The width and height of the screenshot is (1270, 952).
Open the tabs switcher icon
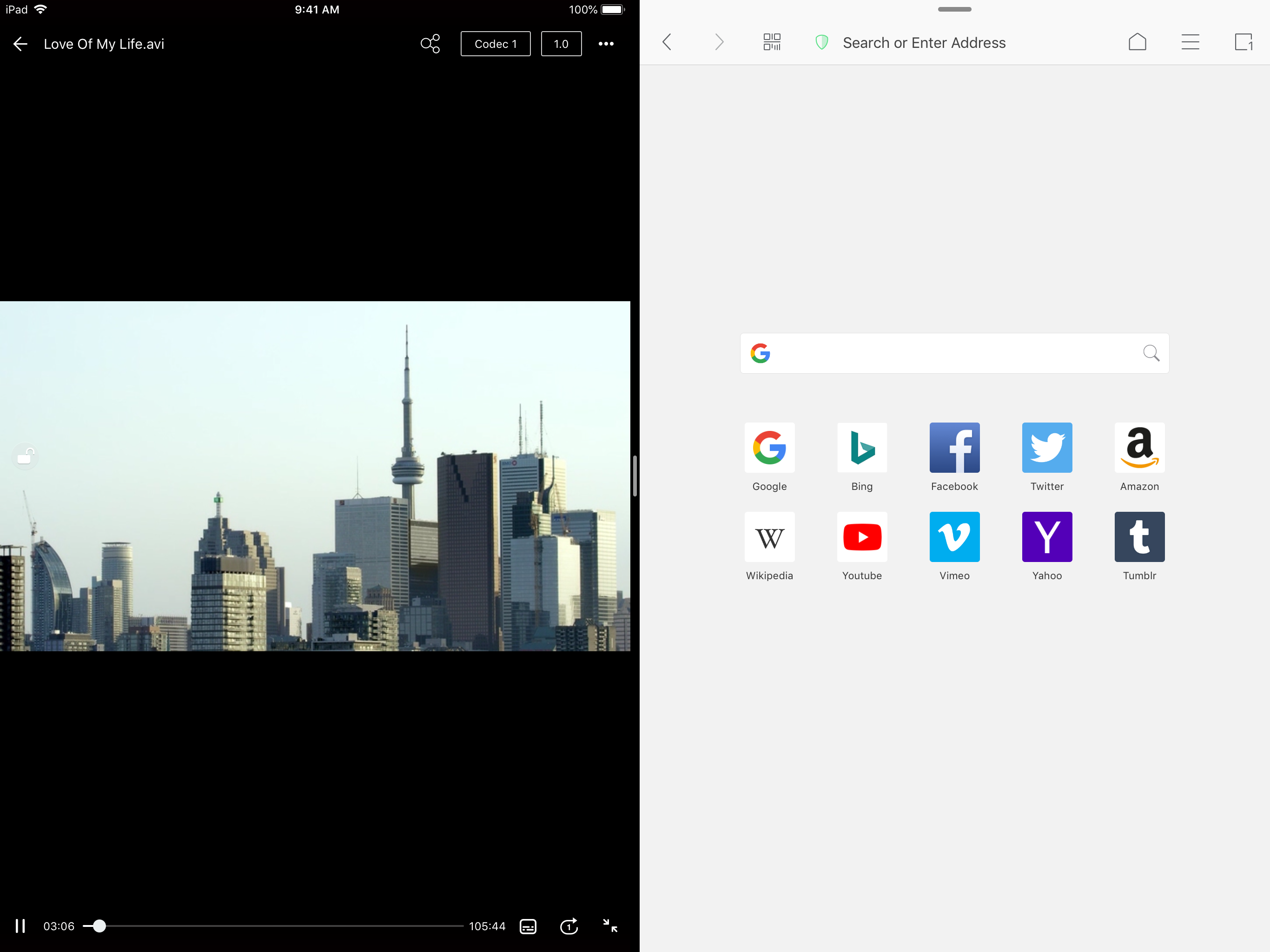point(1243,42)
